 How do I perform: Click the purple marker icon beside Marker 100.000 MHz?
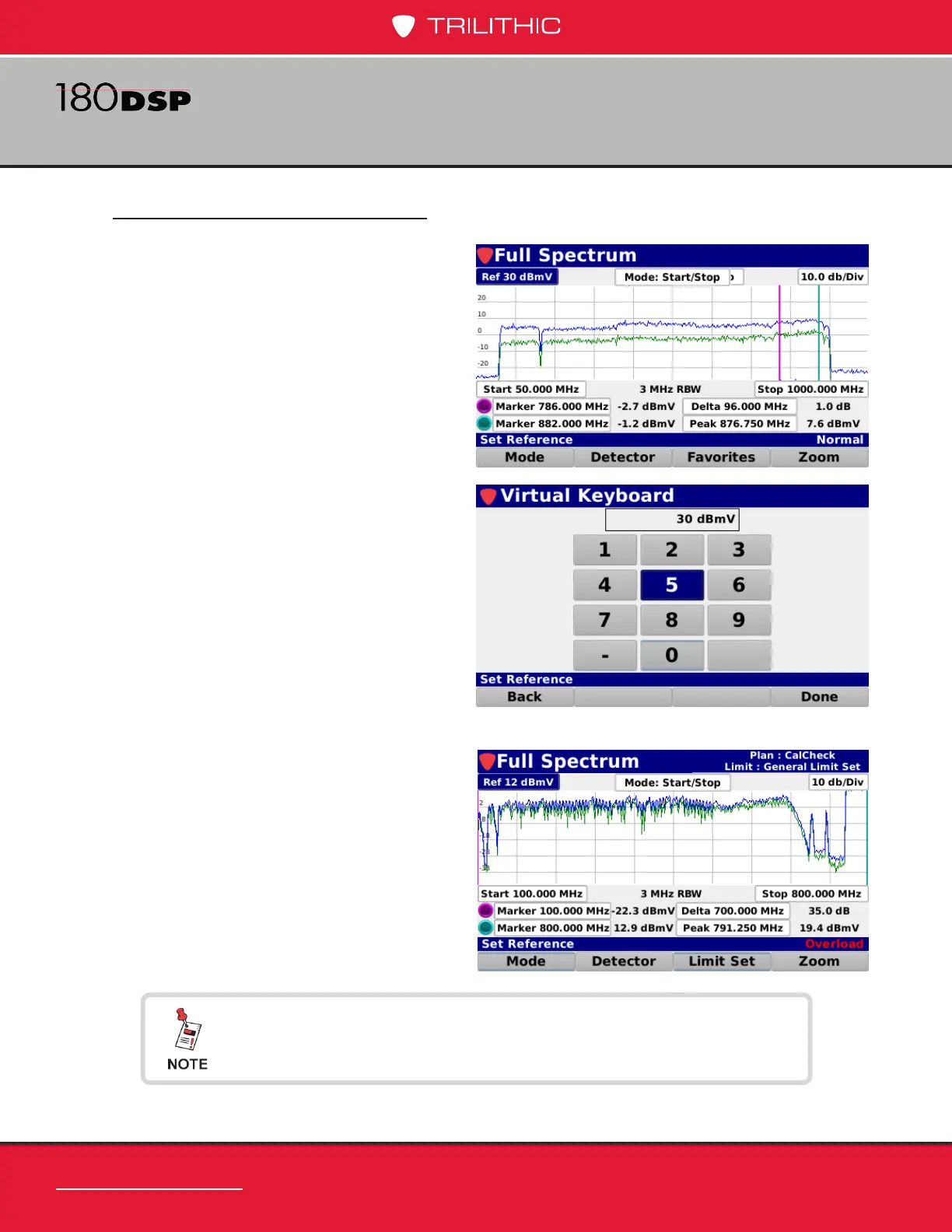pyautogui.click(x=485, y=911)
